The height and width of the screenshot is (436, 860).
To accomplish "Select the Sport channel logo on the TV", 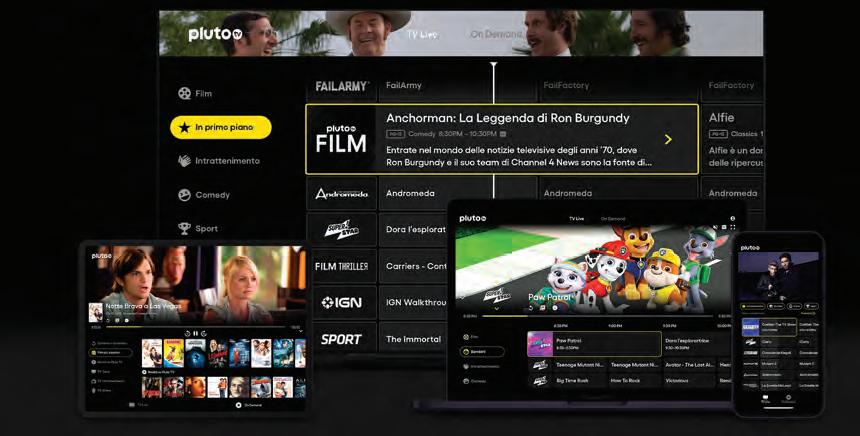I will 342,339.
